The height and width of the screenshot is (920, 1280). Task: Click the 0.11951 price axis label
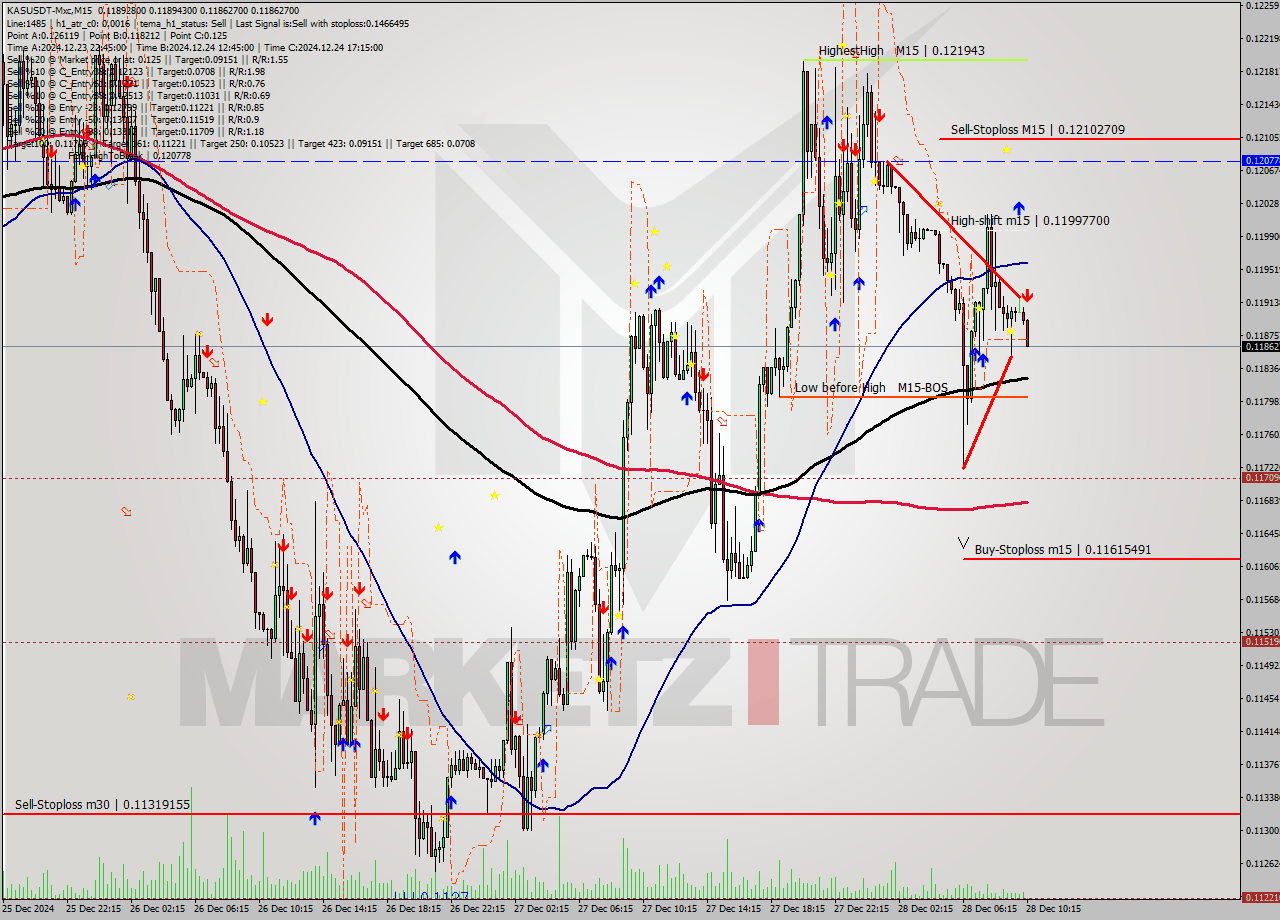[x=1262, y=269]
